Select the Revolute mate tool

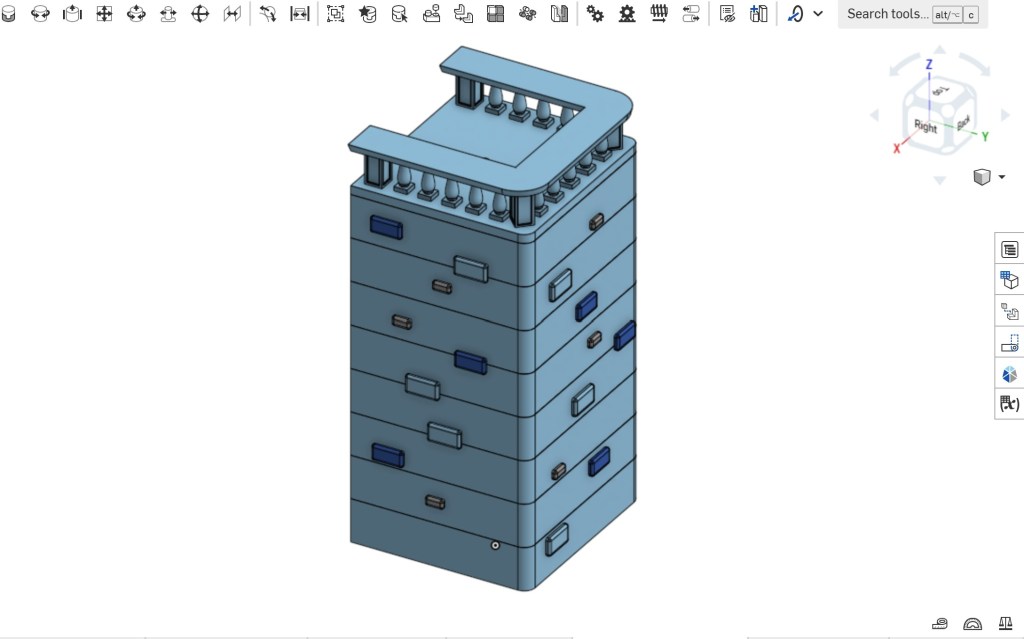pos(40,14)
